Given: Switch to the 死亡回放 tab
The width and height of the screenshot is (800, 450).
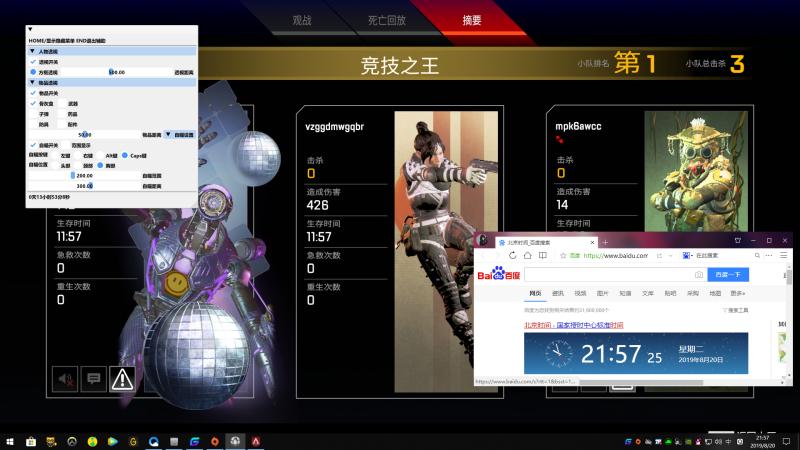Looking at the screenshot, I should pos(387,20).
